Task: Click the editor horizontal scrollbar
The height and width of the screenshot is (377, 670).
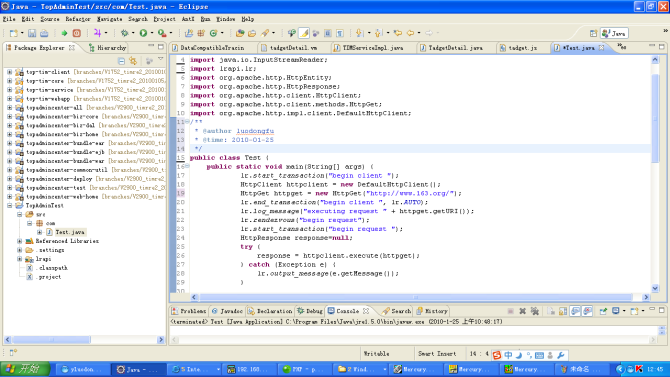Action: point(416,297)
